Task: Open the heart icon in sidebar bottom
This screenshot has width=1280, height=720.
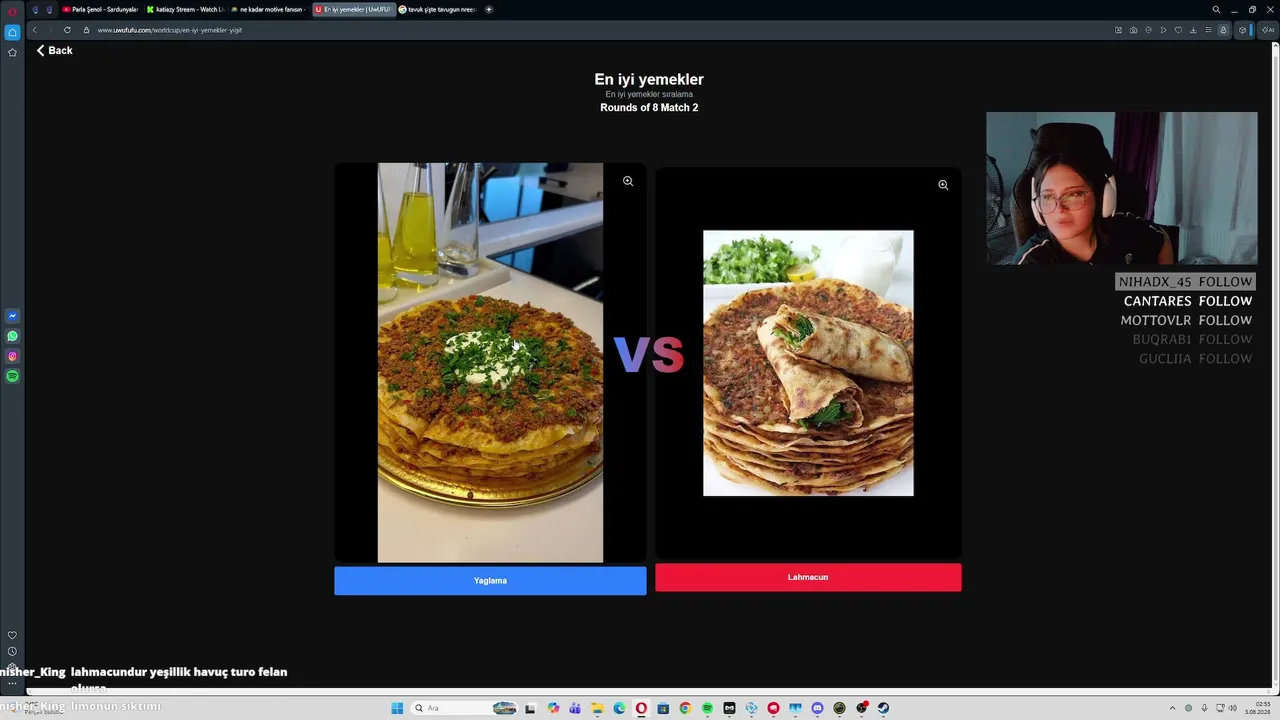Action: point(12,635)
